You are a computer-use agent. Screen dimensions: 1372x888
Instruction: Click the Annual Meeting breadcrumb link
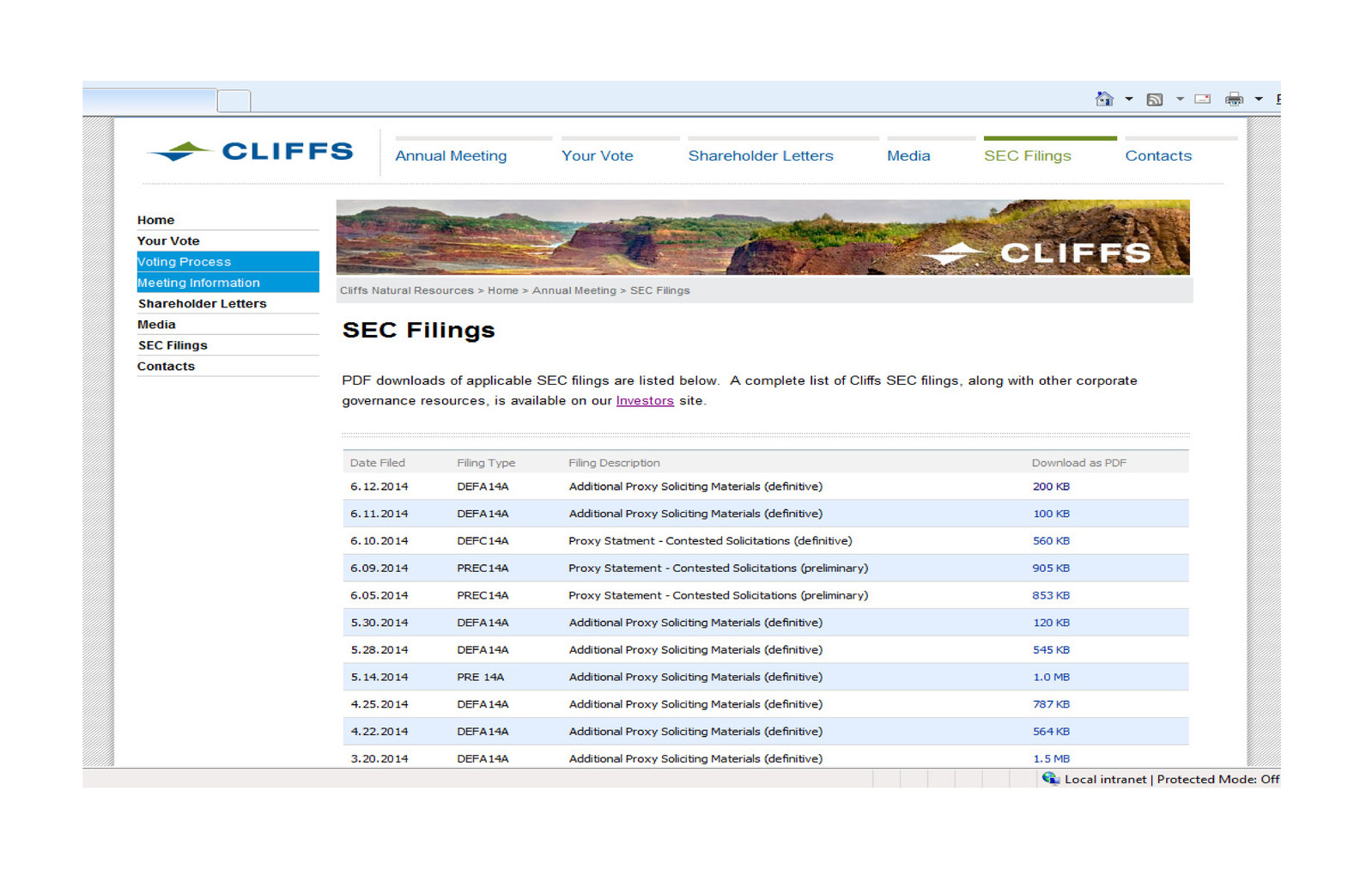(x=574, y=290)
